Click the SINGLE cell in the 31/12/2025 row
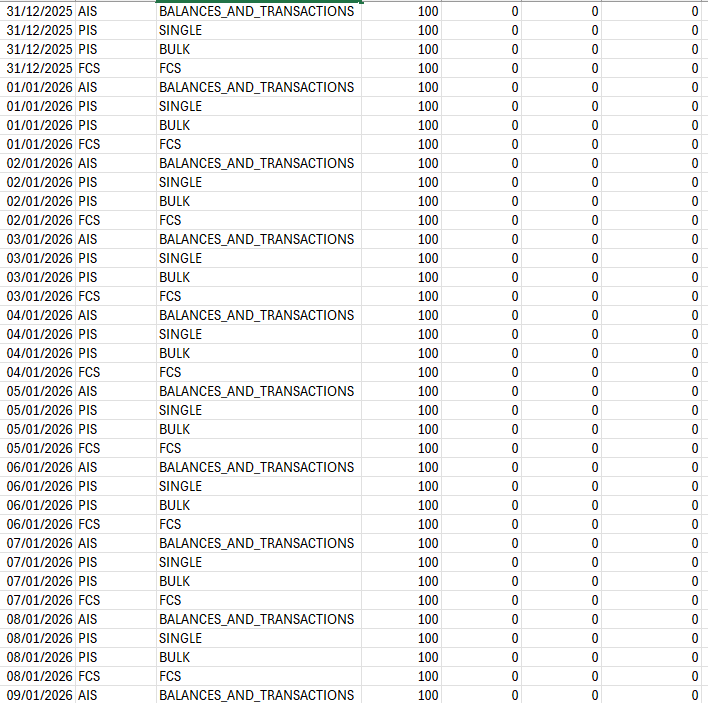 click(180, 30)
